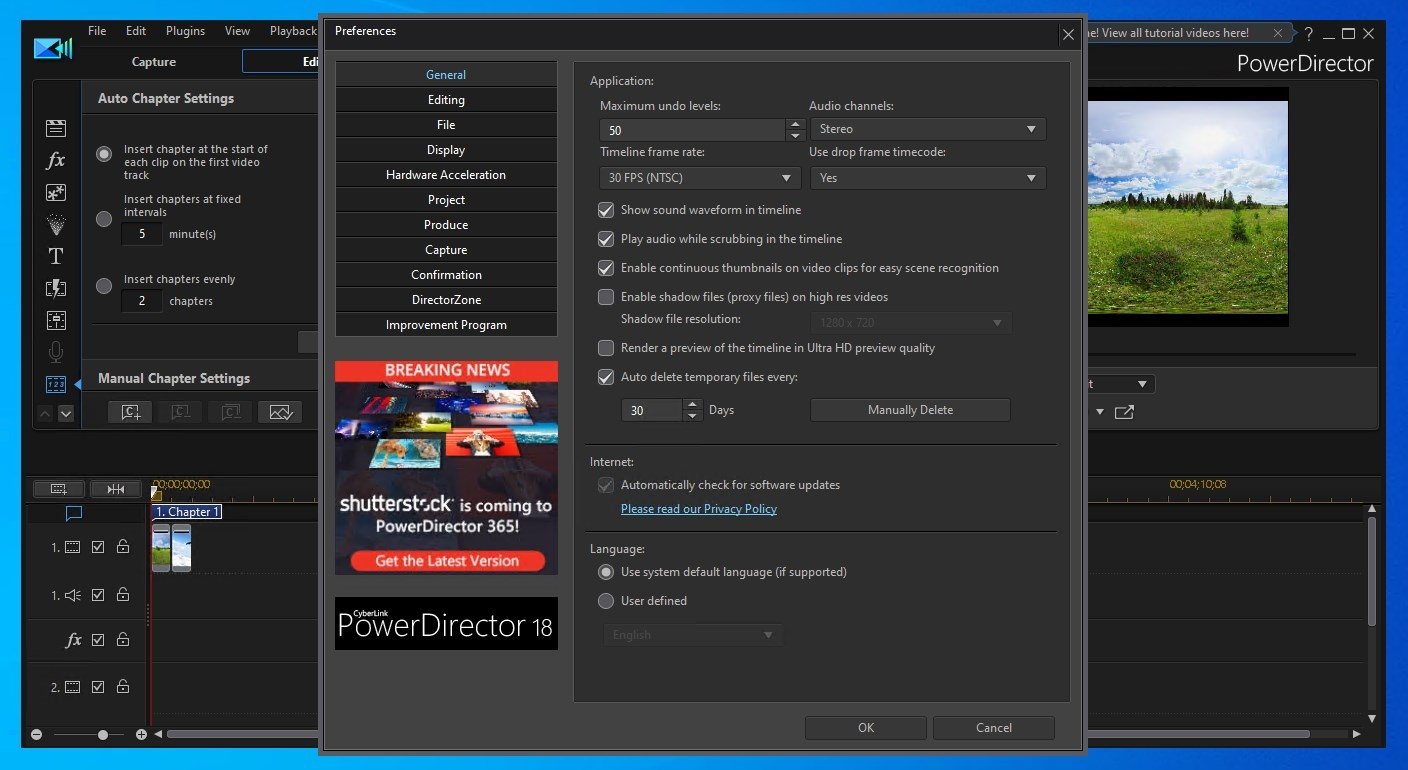
Task: Click the lock icon on audio track 1
Action: click(x=123, y=594)
